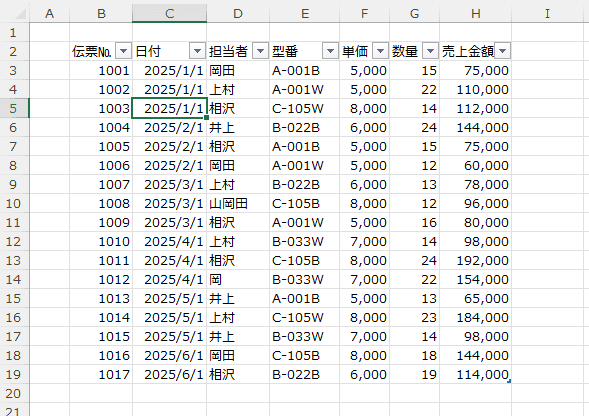Select the C-105W cell in row 16

click(x=305, y=317)
